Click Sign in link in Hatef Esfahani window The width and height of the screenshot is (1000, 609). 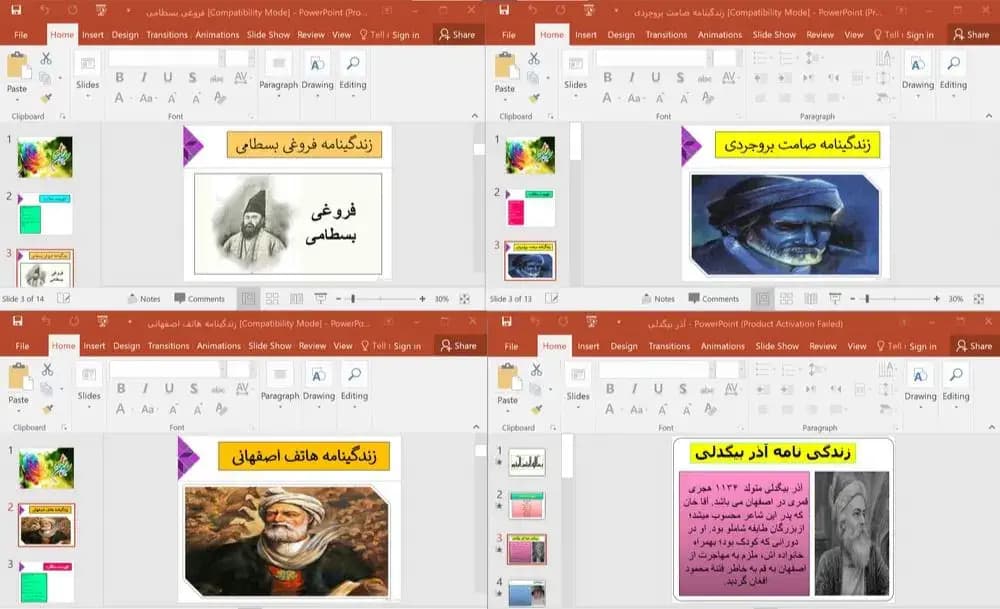click(x=407, y=346)
